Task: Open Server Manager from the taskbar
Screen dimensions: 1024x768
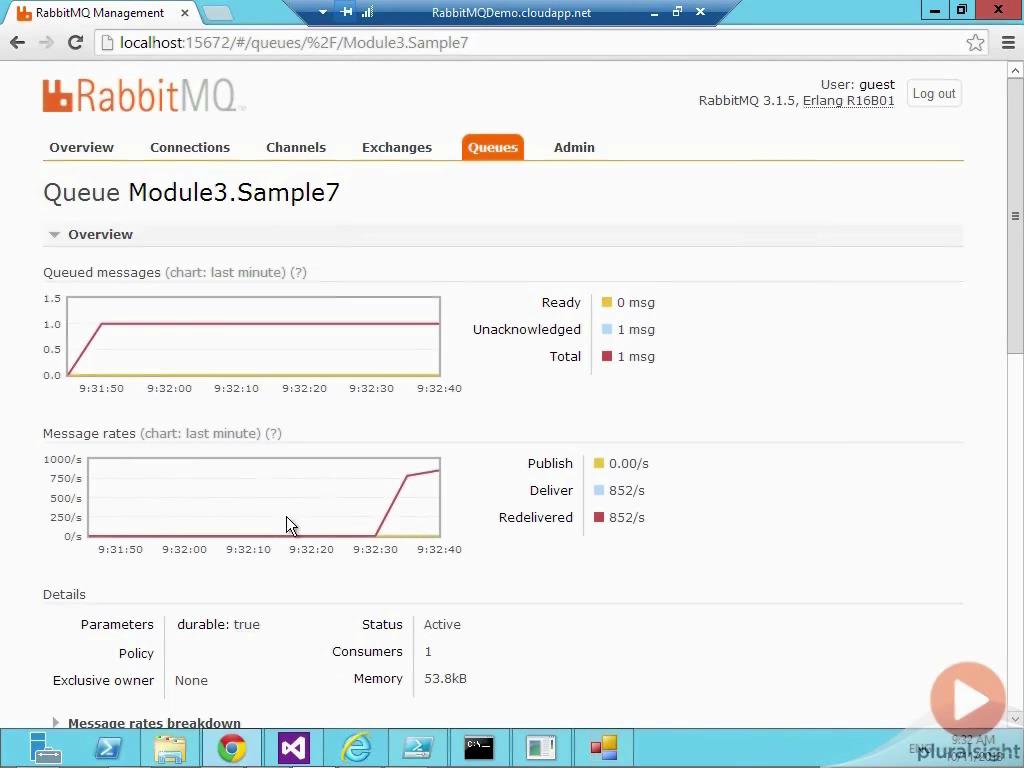Action: (44, 748)
